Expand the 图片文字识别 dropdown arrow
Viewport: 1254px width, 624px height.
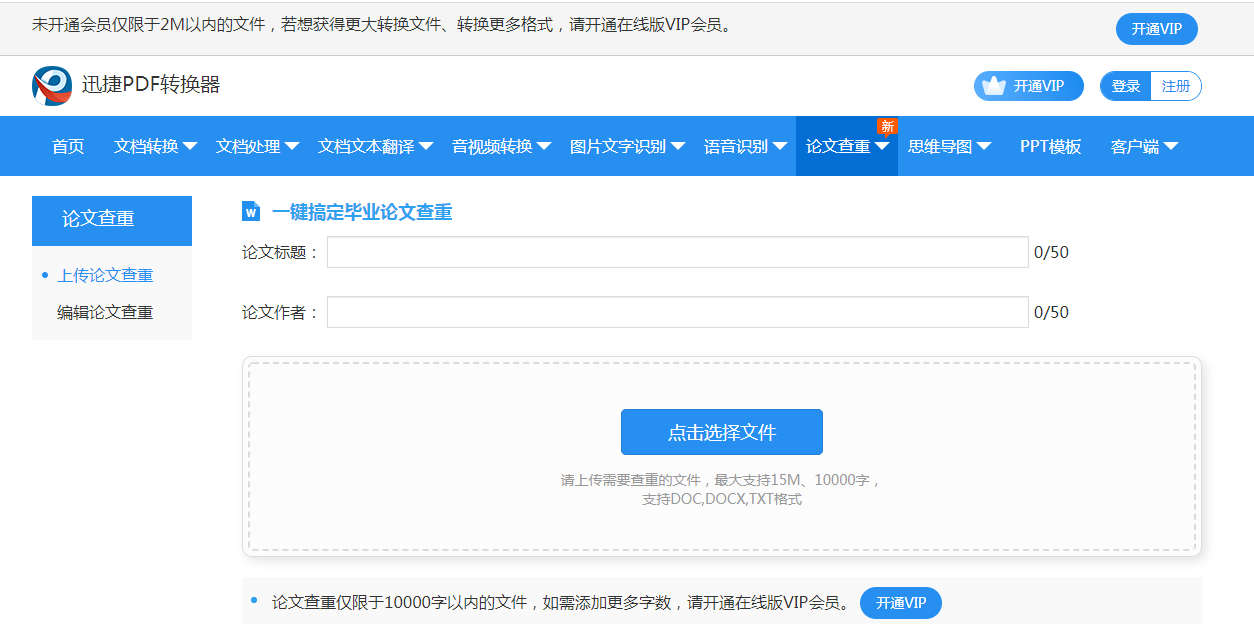pos(678,146)
